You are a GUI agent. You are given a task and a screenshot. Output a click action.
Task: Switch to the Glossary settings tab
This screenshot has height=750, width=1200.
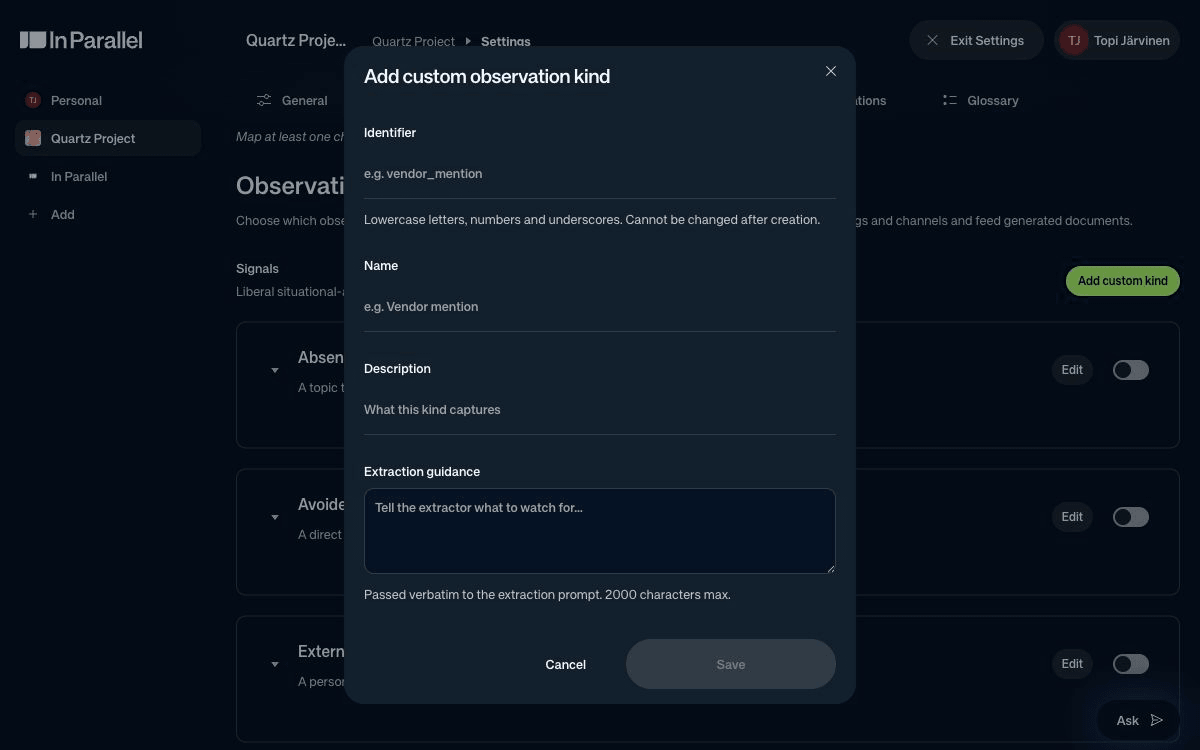(x=980, y=100)
